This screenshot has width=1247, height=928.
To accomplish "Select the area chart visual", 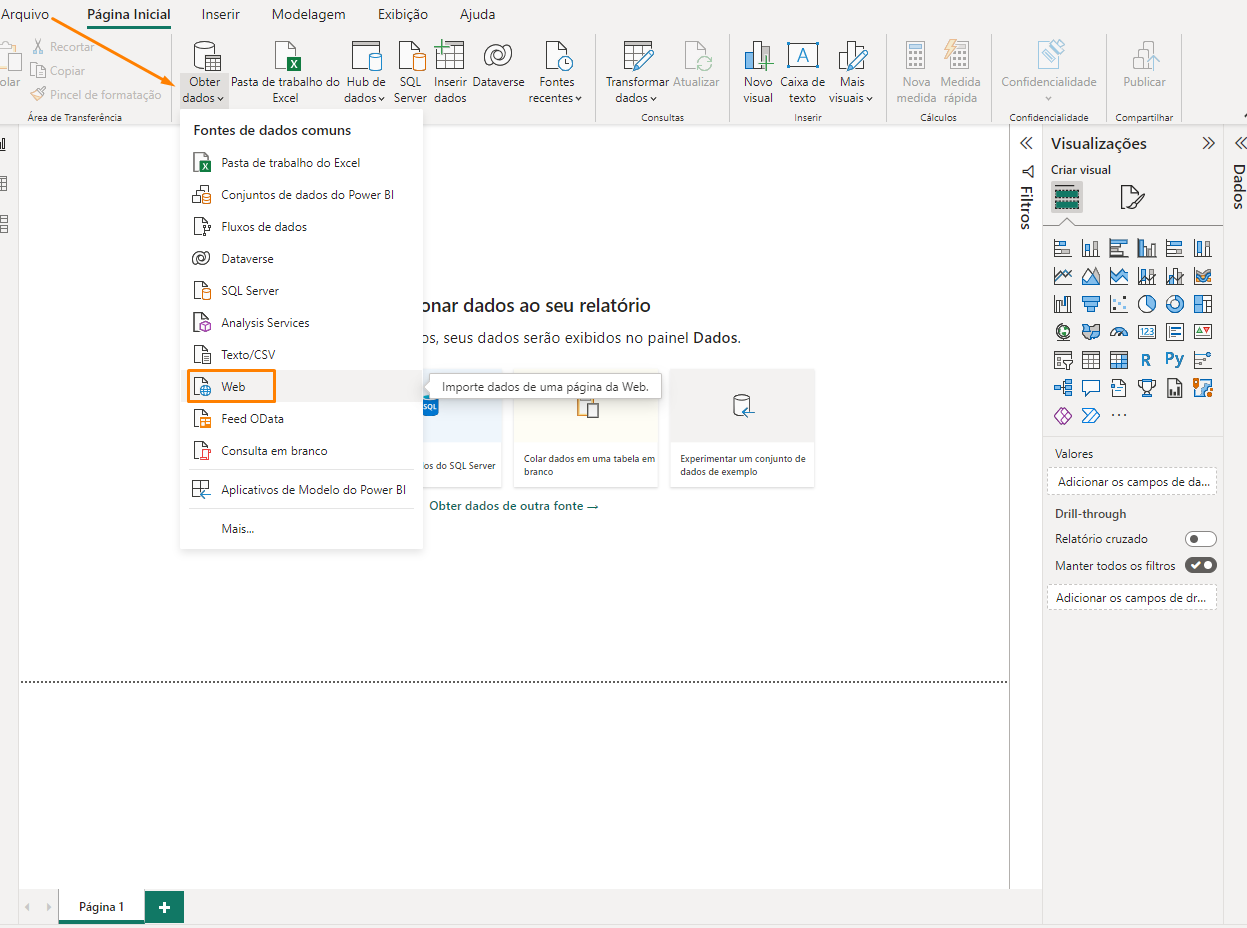I will click(x=1091, y=276).
